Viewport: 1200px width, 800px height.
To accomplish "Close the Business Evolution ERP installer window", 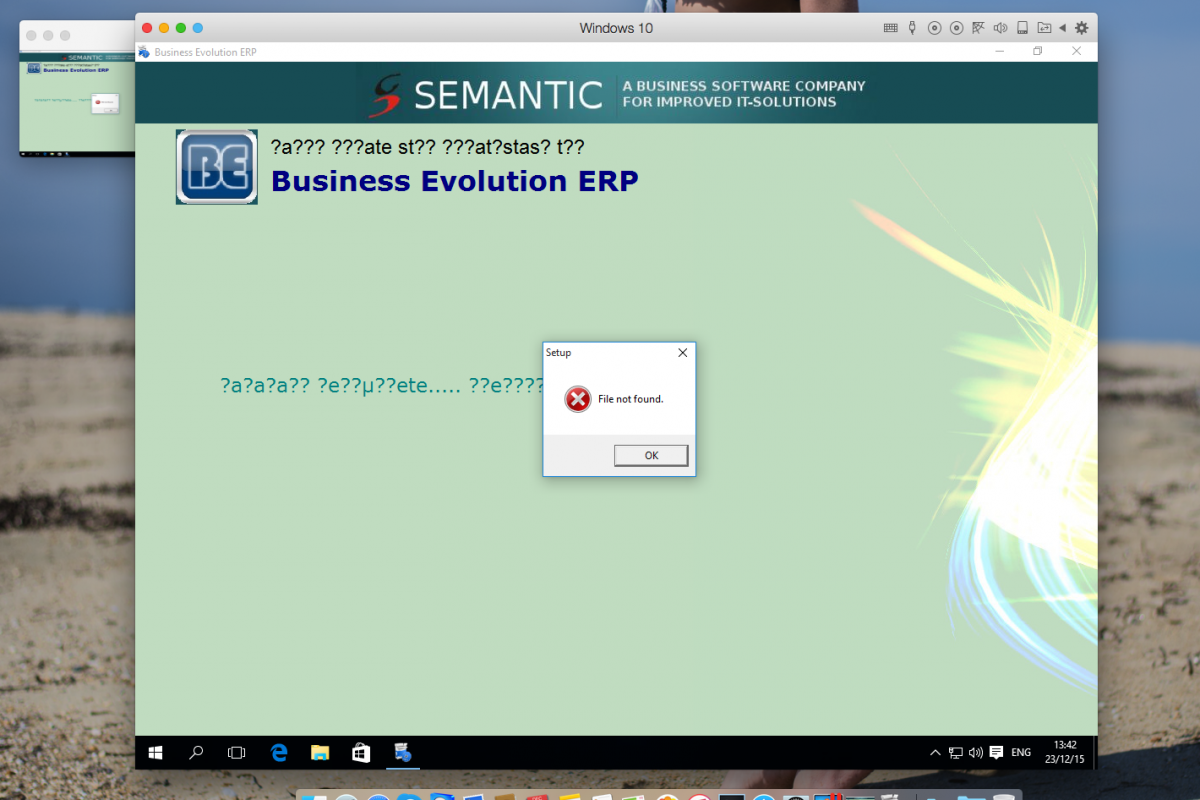I will click(x=1077, y=51).
